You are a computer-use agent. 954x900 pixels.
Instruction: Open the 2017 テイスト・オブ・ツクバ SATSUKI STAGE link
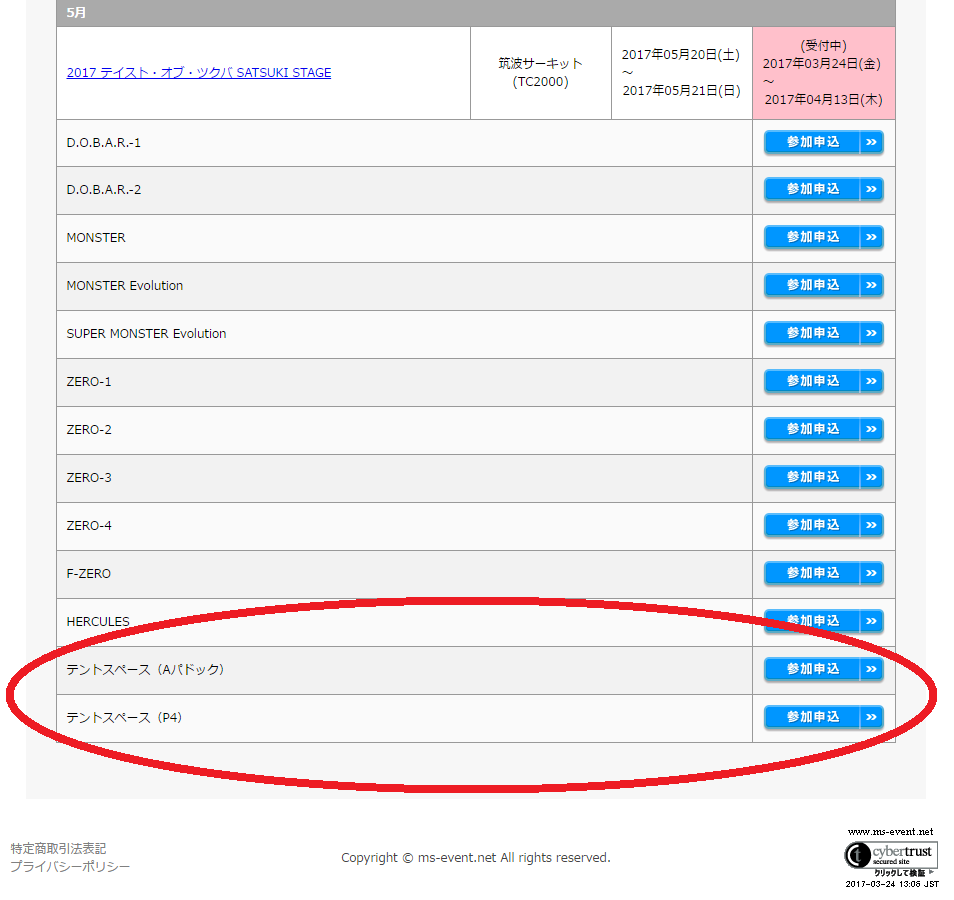(198, 72)
